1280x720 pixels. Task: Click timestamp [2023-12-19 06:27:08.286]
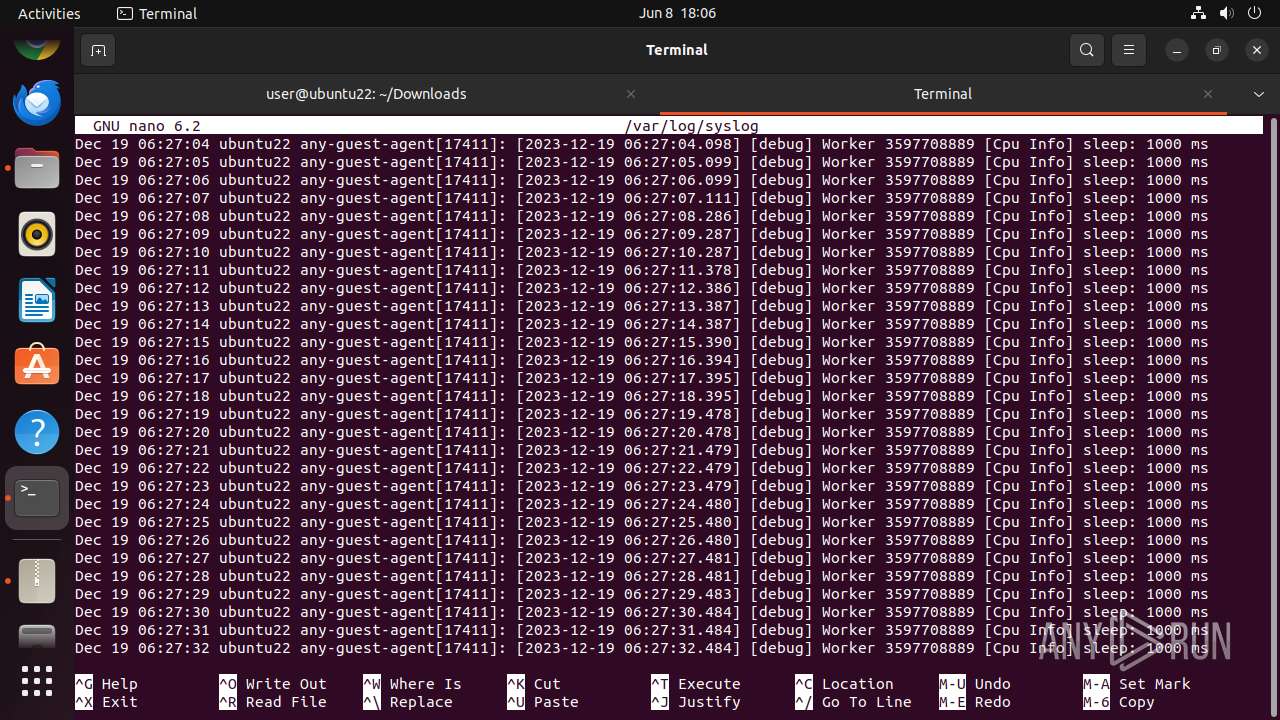point(628,216)
